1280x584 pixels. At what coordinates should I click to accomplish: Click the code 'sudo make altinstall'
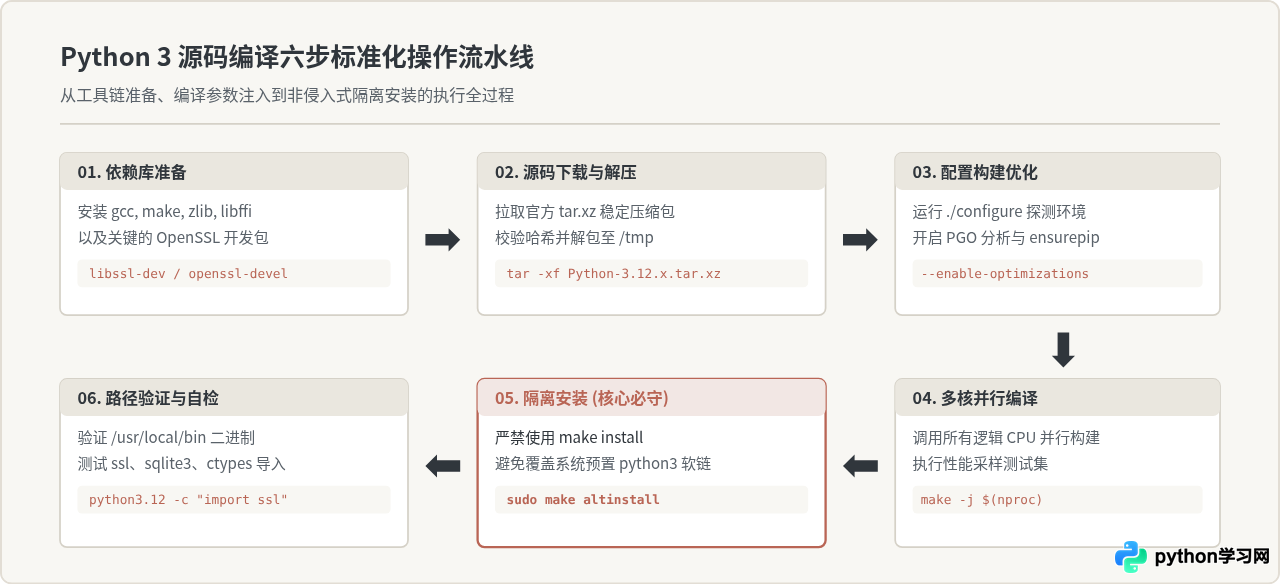[x=583, y=500]
